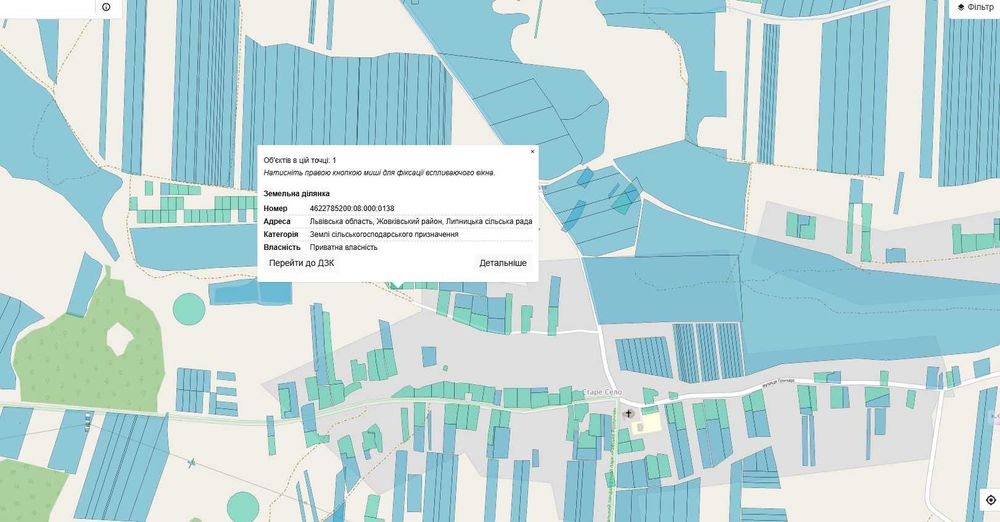Click the Земельна ділянка heading
Viewport: 1000px width, 522px height.
pos(297,193)
